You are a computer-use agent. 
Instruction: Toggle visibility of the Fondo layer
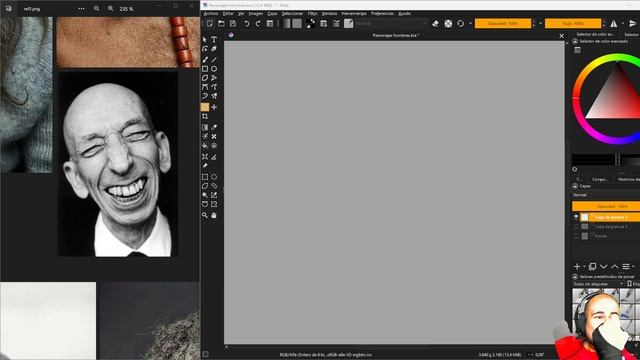coord(576,236)
